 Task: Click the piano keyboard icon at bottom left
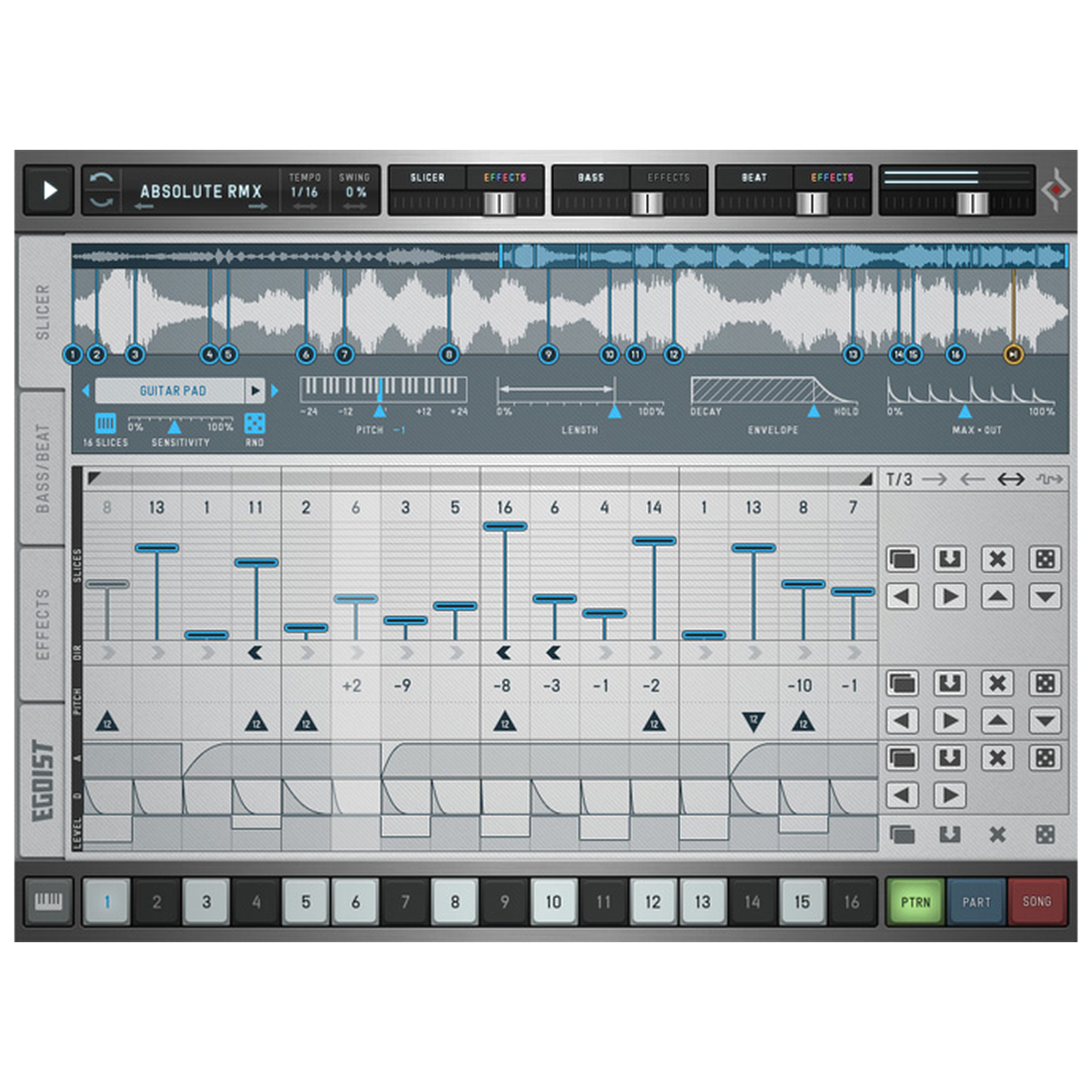49,901
